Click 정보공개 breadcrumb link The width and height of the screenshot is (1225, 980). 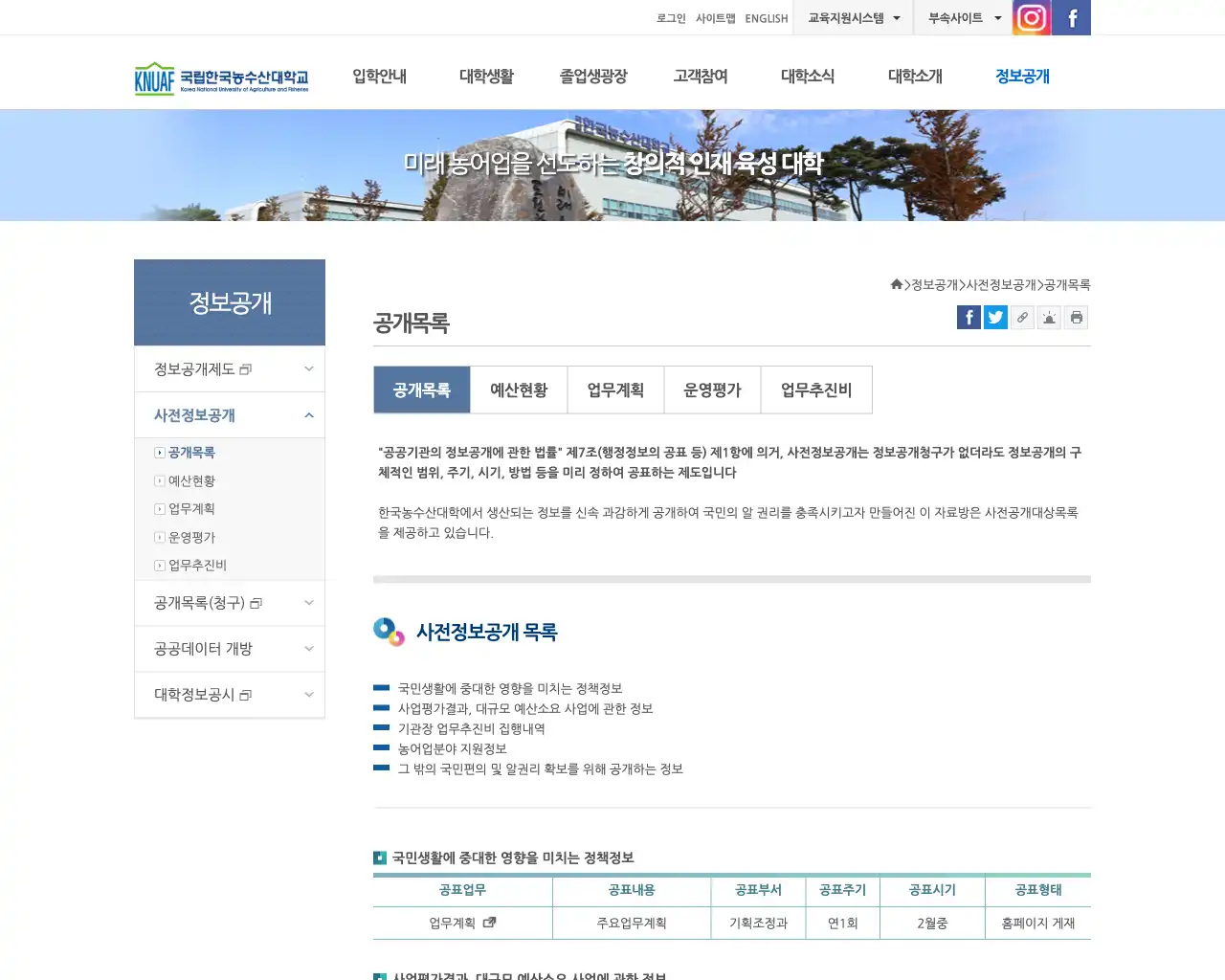click(934, 285)
